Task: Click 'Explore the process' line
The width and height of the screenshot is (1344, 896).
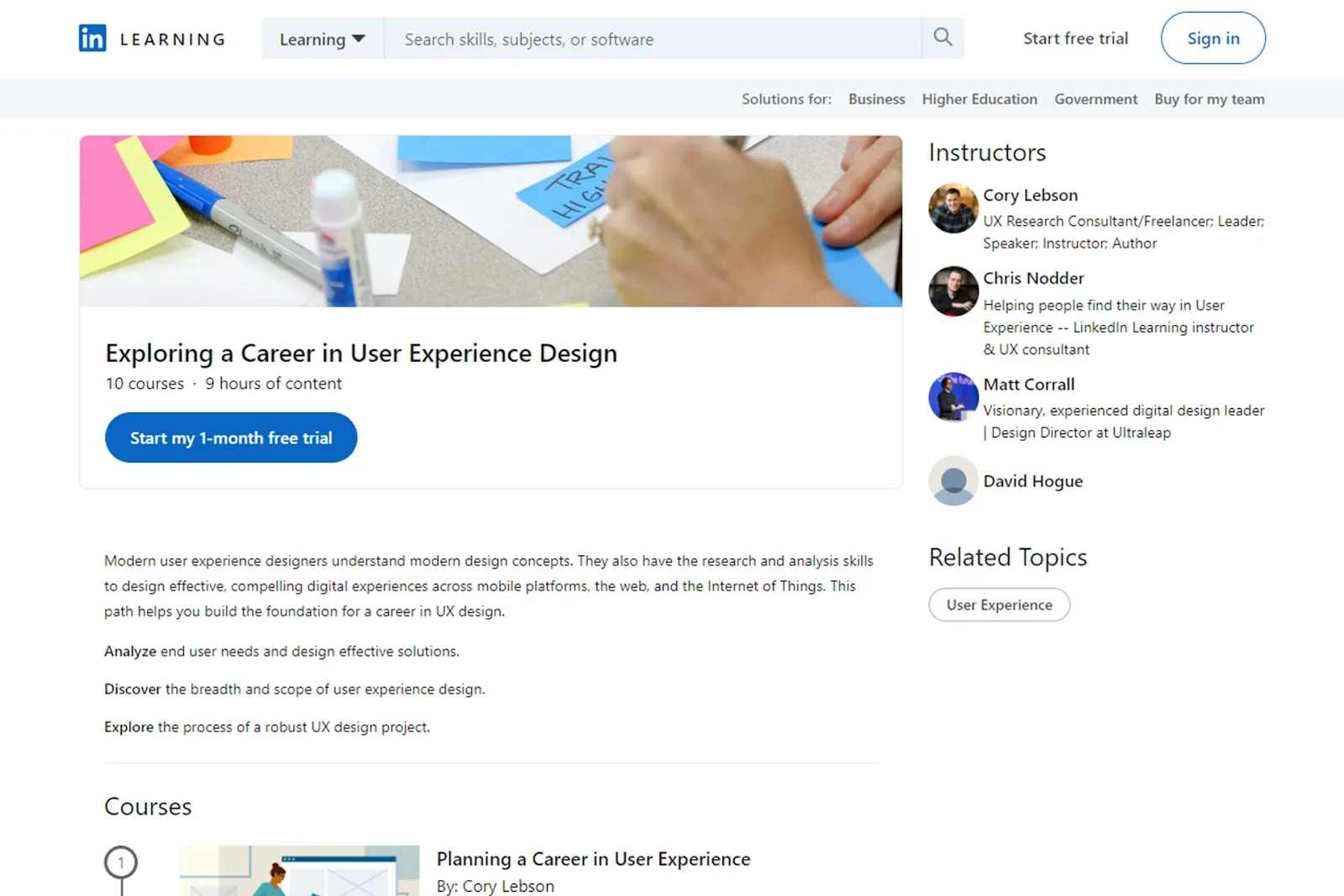Action: (267, 727)
